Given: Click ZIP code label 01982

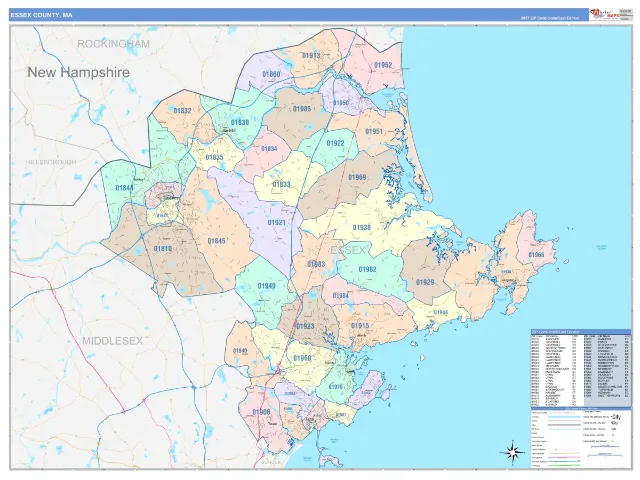Looking at the screenshot, I should pyautogui.click(x=367, y=269).
